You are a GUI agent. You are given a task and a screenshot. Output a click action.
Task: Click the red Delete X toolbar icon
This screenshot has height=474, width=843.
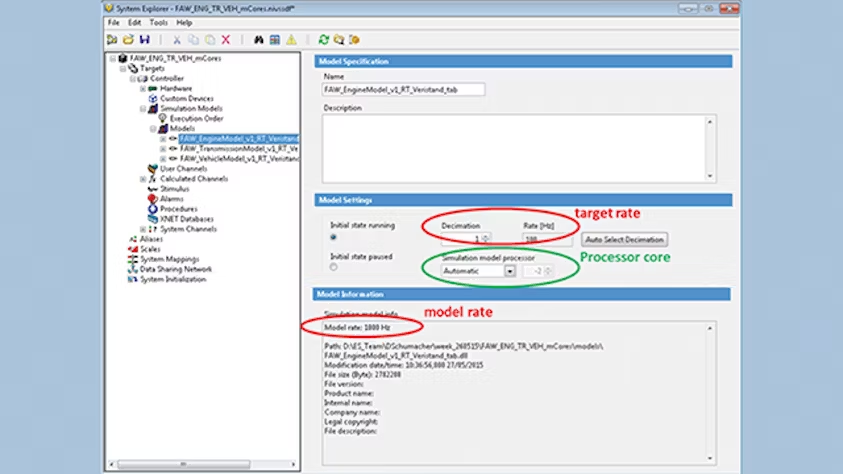click(226, 40)
